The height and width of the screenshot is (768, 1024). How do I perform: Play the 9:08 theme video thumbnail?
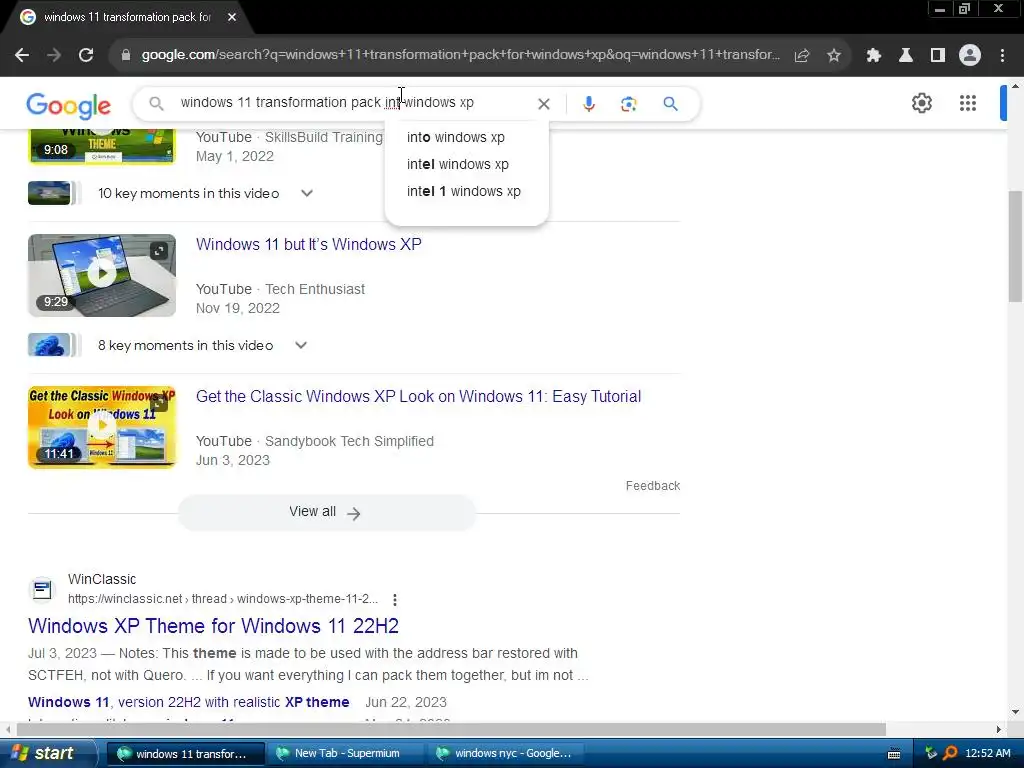(x=102, y=146)
